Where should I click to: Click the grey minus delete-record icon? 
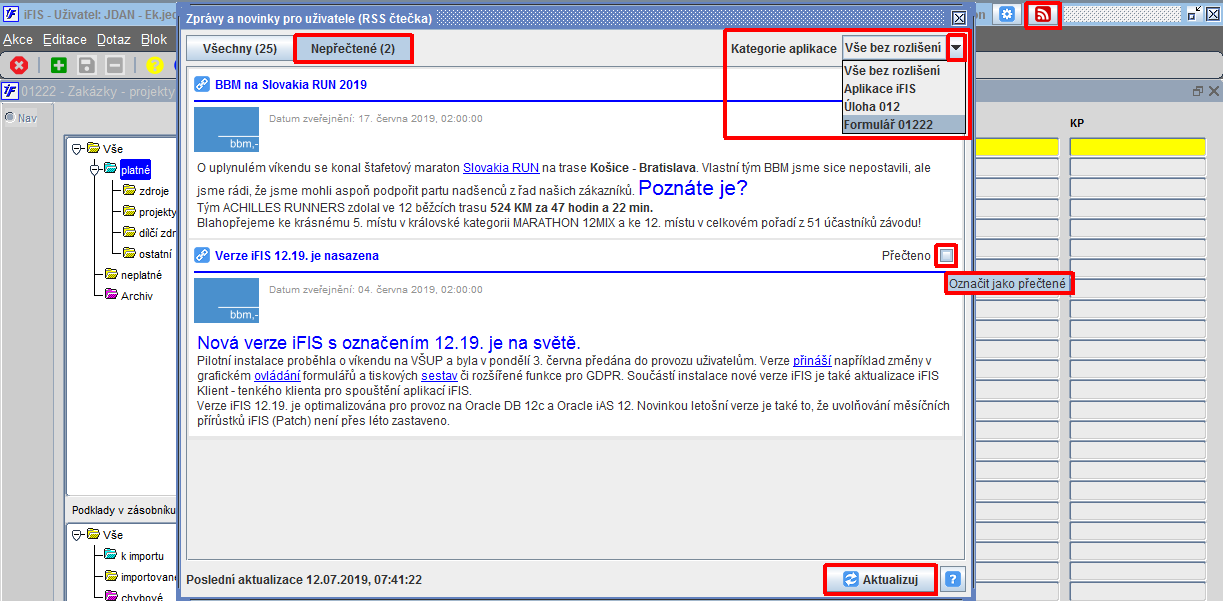point(115,65)
